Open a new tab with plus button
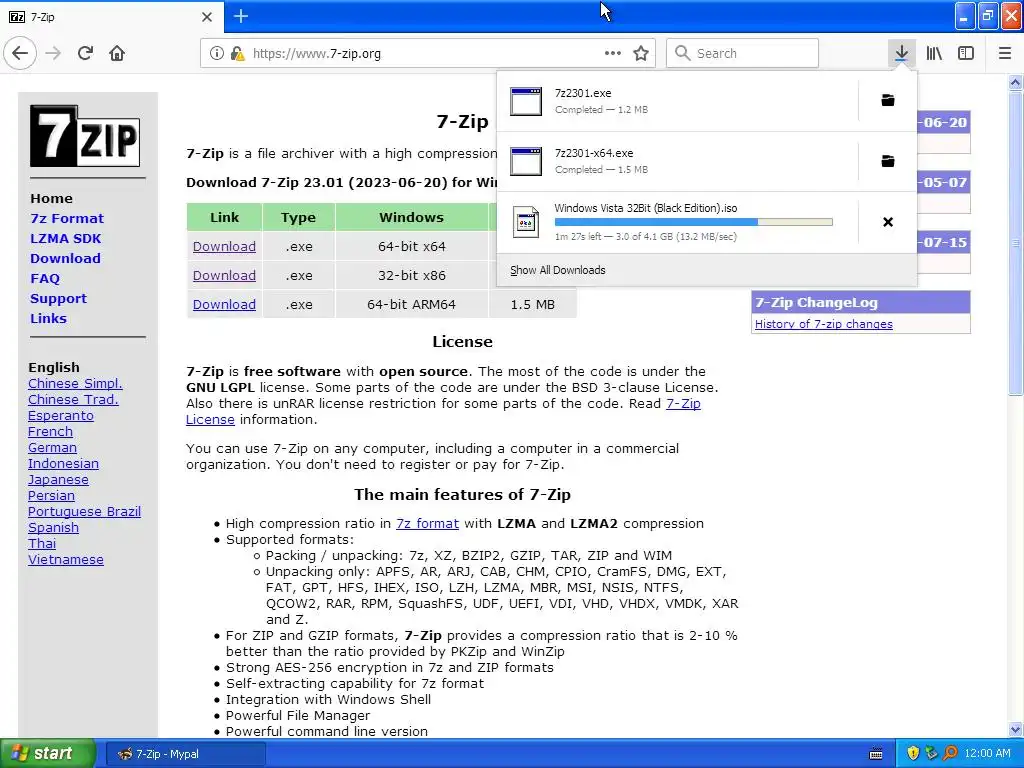The width and height of the screenshot is (1024, 768). pyautogui.click(x=241, y=16)
